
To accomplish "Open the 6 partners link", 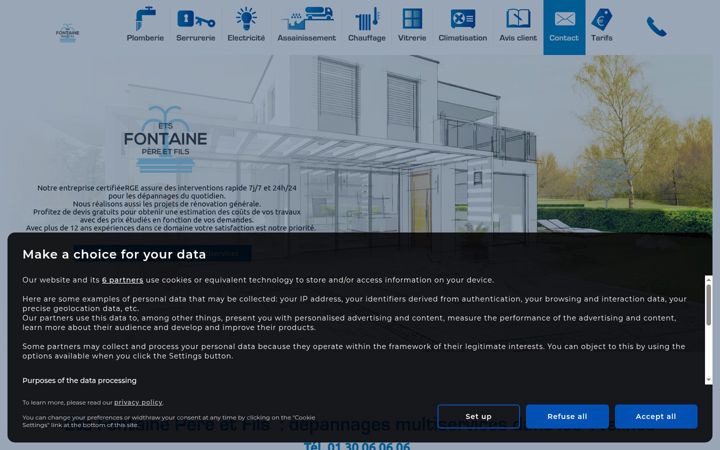I will coord(123,280).
